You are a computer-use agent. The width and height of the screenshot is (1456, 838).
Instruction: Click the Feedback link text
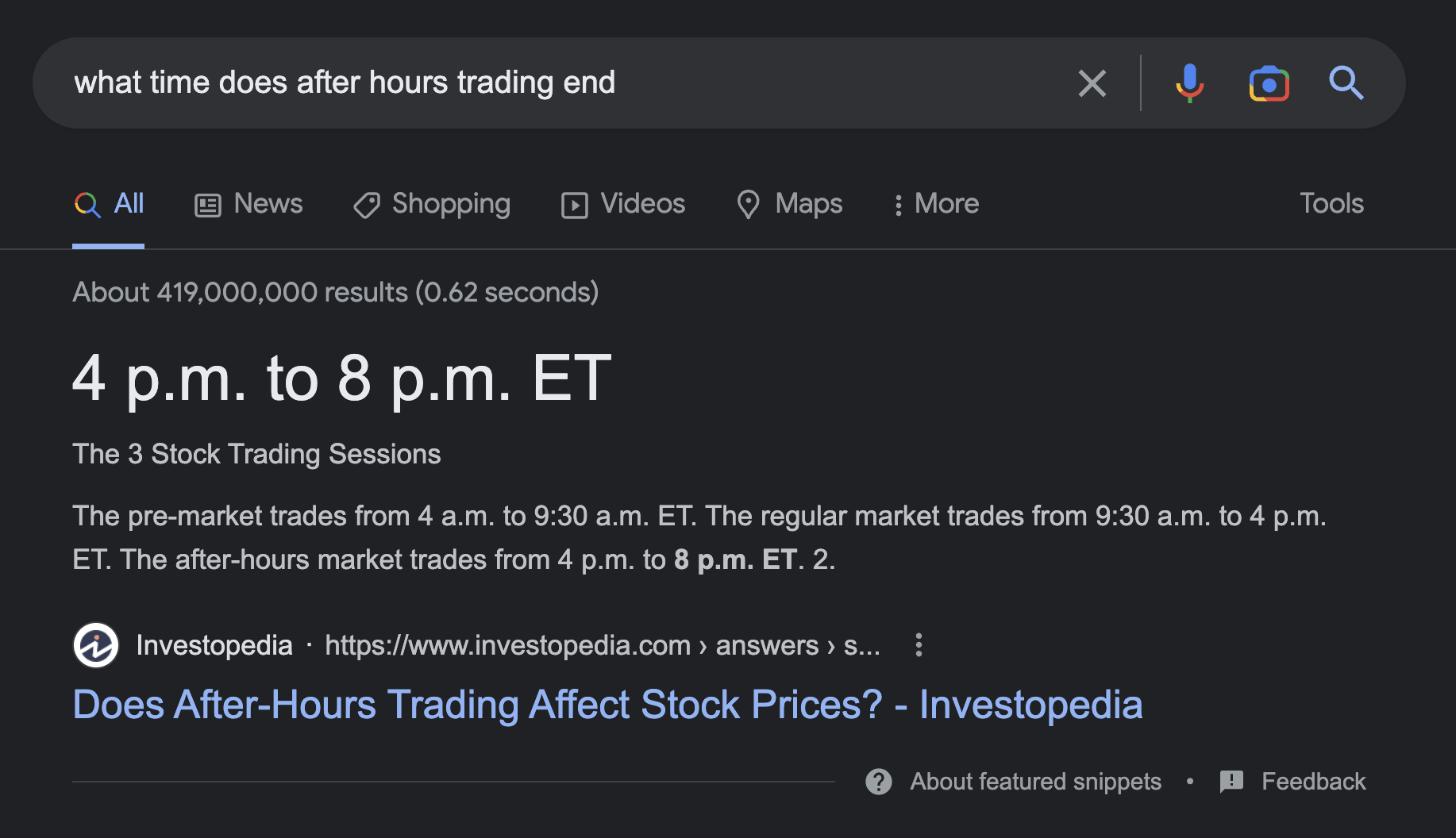click(x=1313, y=782)
